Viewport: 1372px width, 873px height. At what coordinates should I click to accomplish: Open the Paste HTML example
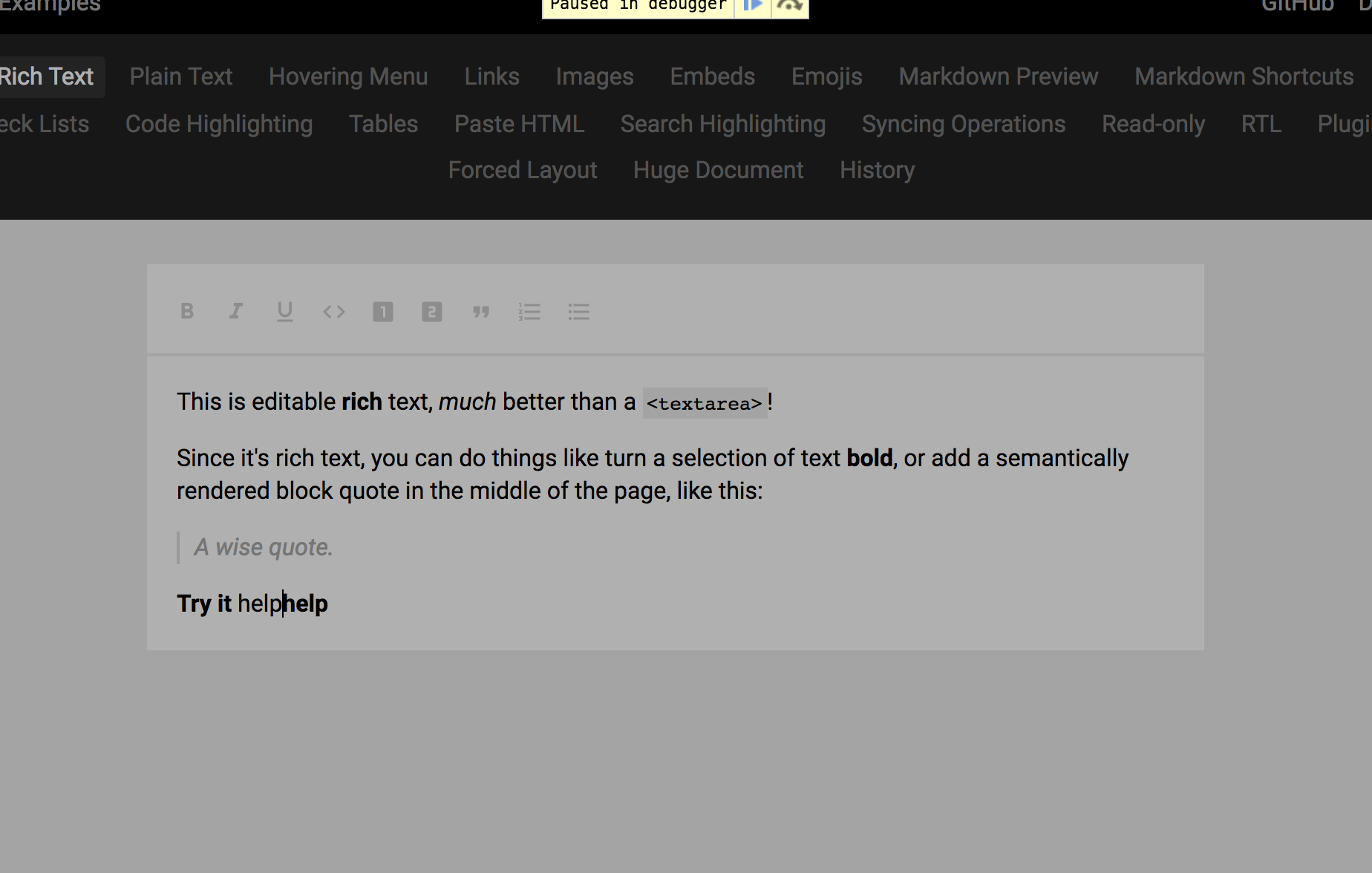(x=520, y=124)
